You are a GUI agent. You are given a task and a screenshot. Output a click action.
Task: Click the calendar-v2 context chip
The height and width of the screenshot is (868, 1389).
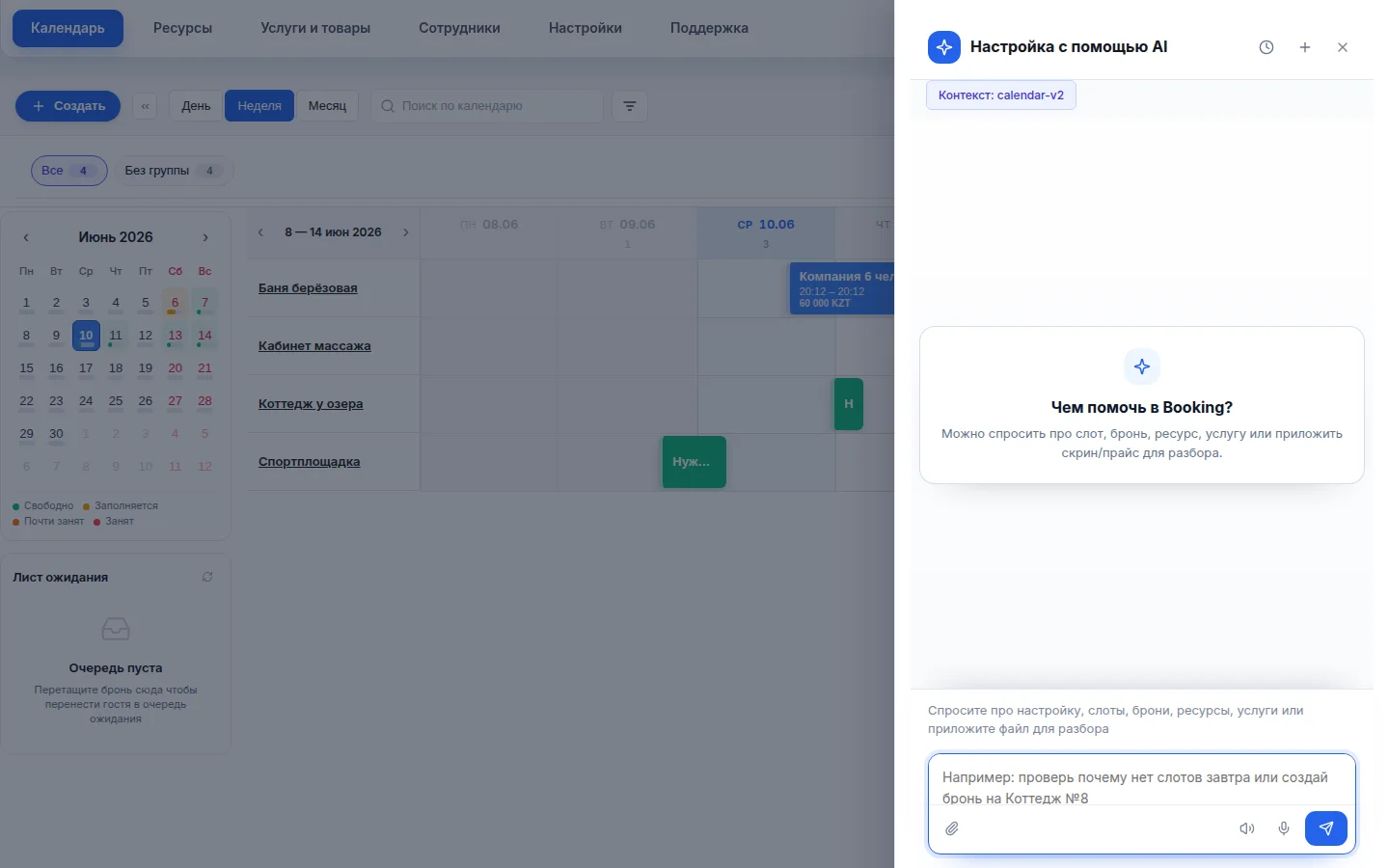1001,95
